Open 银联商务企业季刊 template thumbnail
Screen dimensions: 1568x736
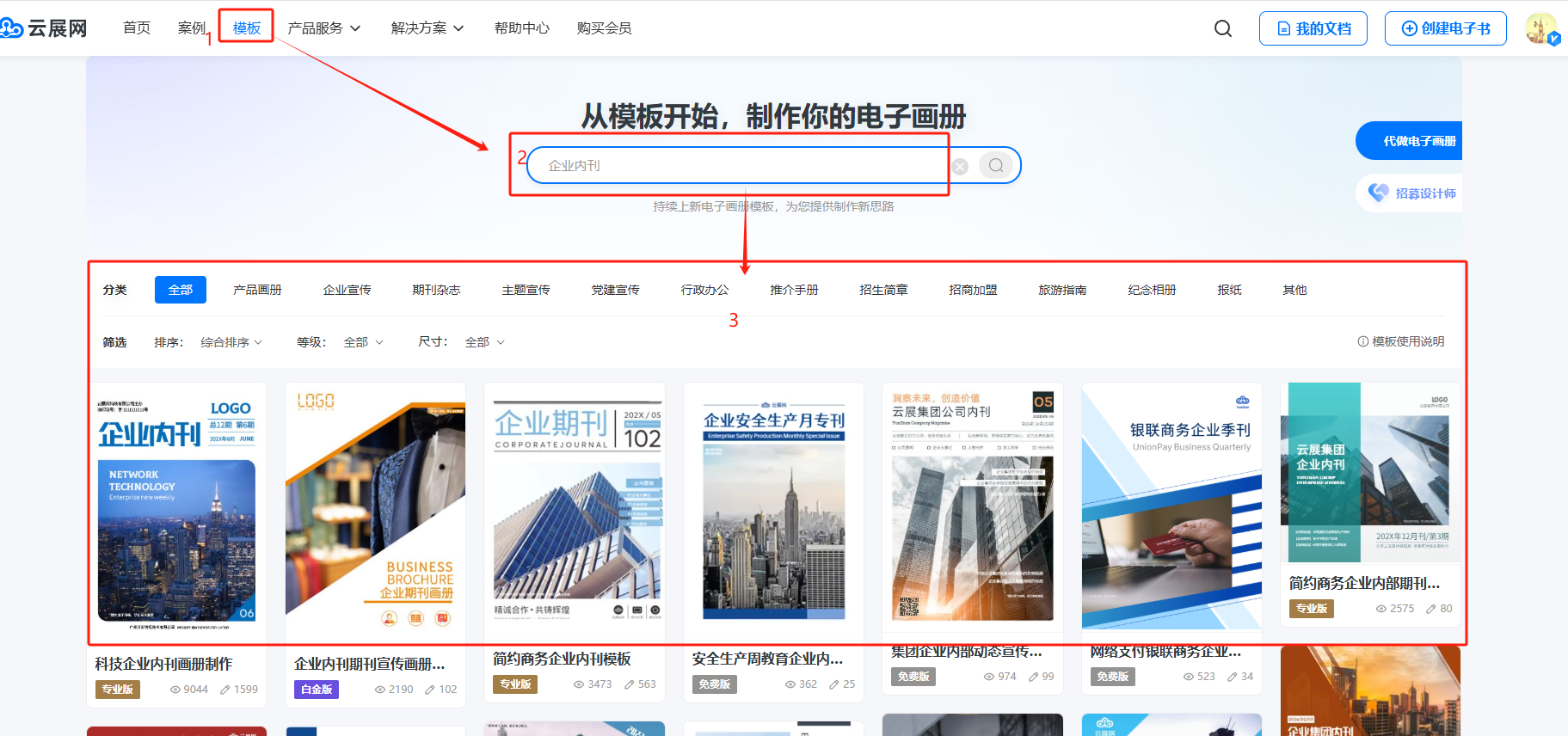[x=1171, y=507]
